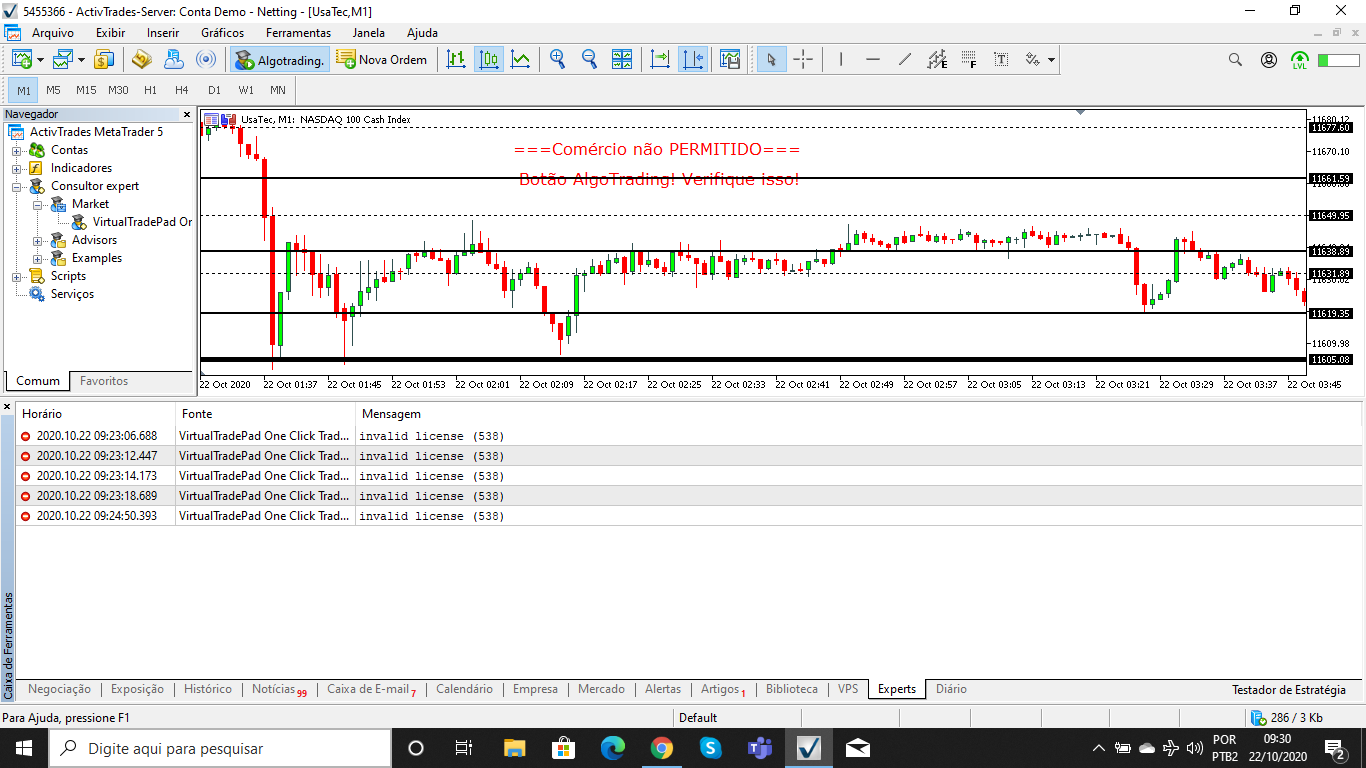The image size is (1366, 768).
Task: Select the M5 timeframe
Action: pos(53,90)
